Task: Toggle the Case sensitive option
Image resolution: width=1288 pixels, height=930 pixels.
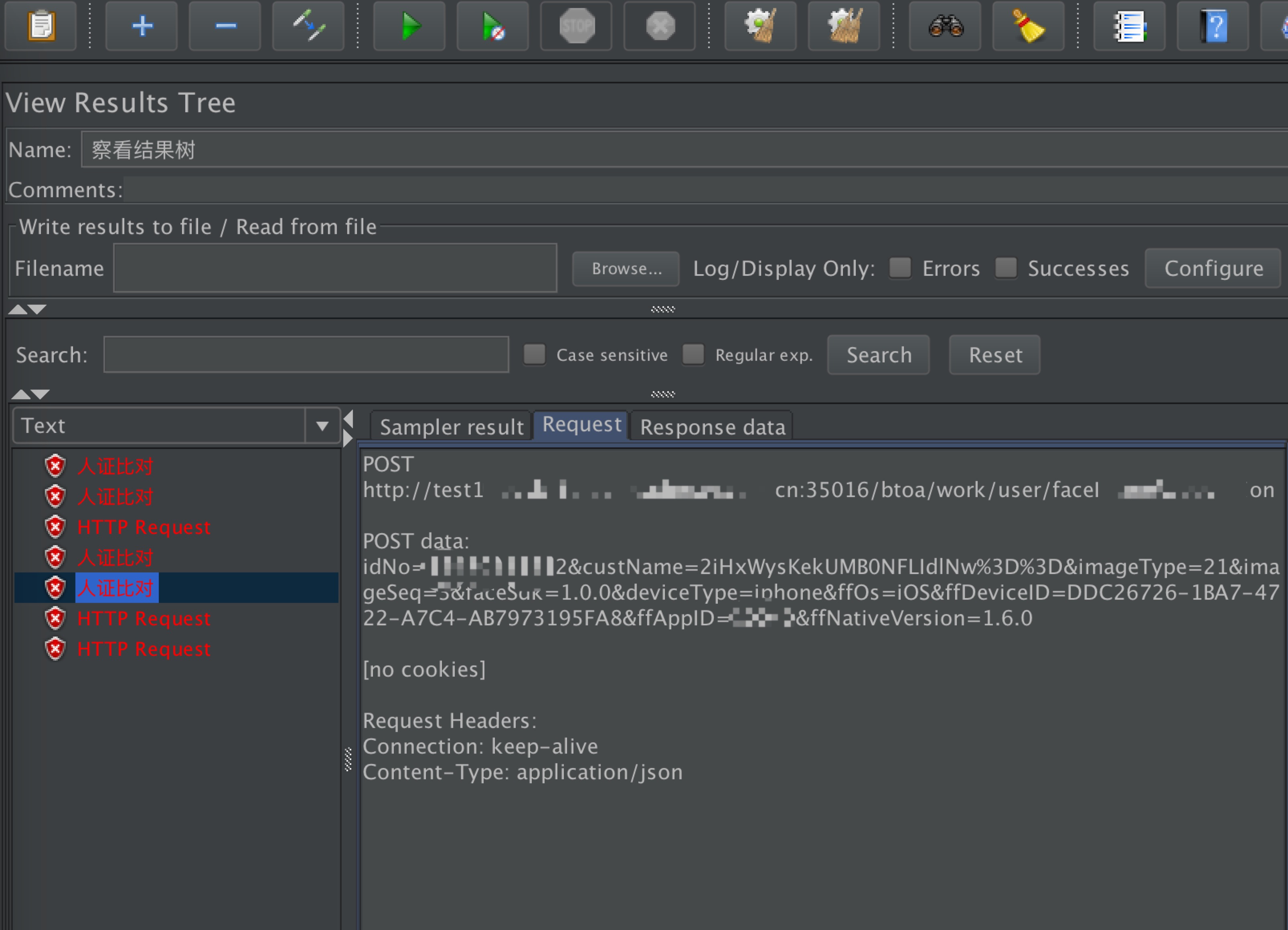Action: pos(535,354)
